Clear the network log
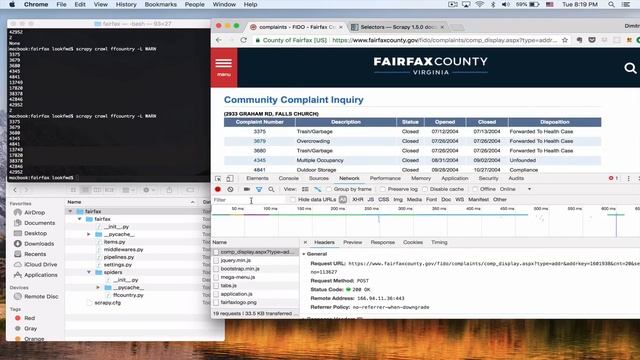The height and width of the screenshot is (360, 640). point(230,189)
